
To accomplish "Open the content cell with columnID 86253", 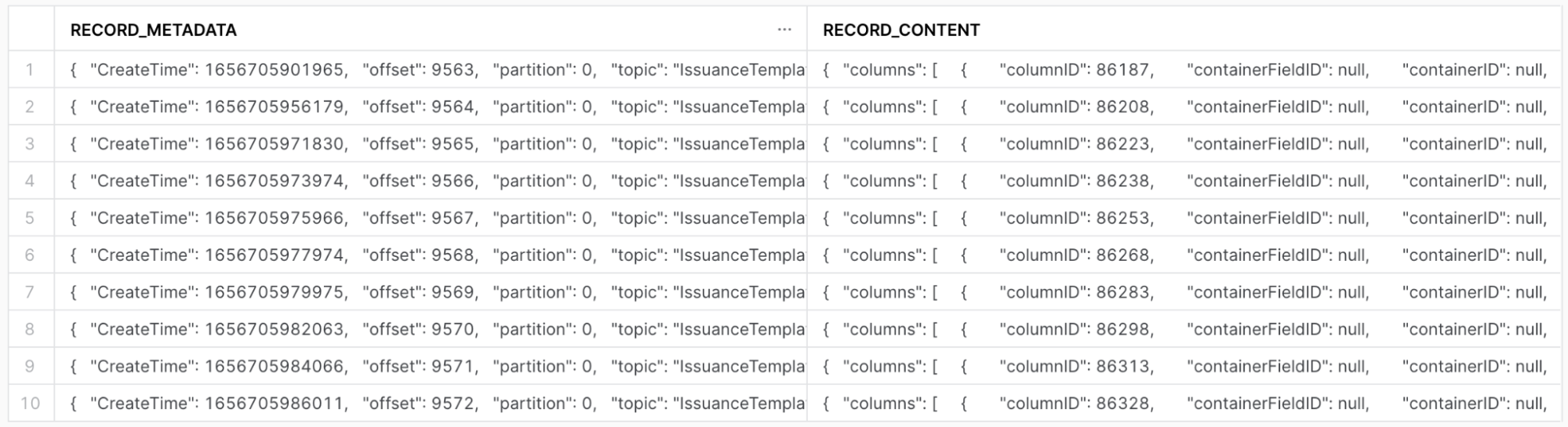I will pyautogui.click(x=1183, y=218).
